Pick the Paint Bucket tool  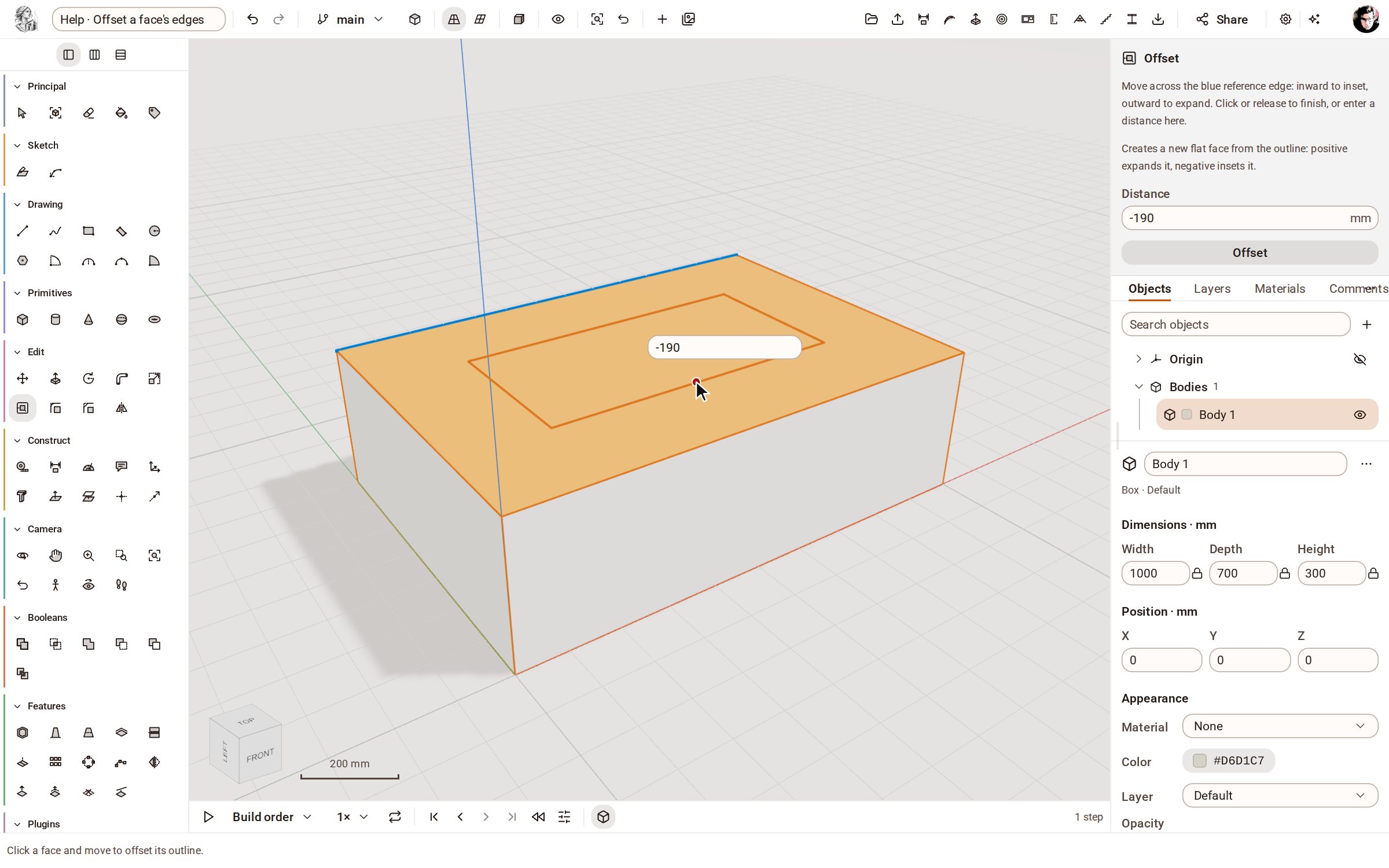click(x=122, y=113)
